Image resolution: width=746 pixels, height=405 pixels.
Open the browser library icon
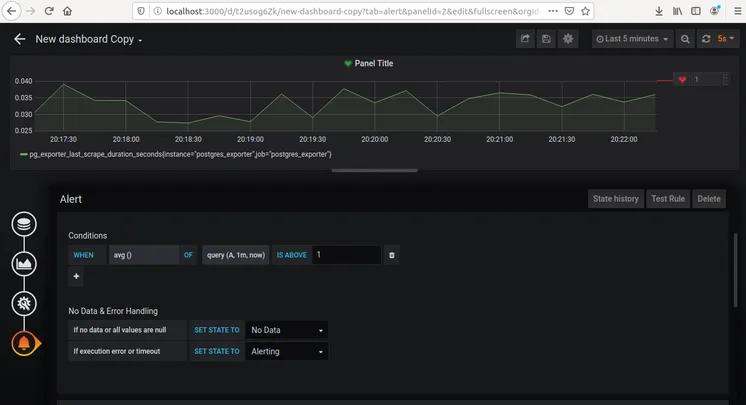677,11
